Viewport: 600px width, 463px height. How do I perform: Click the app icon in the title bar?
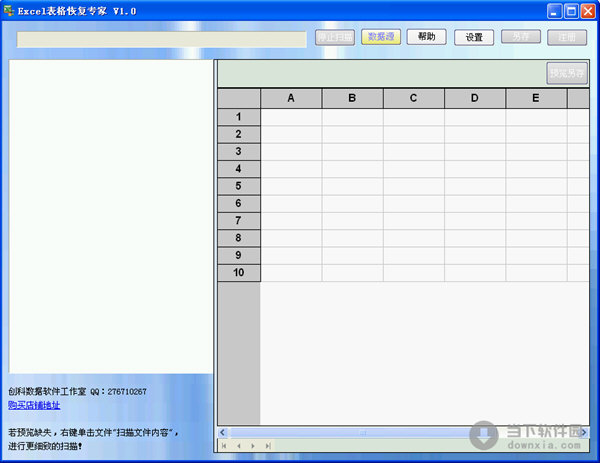click(x=9, y=11)
